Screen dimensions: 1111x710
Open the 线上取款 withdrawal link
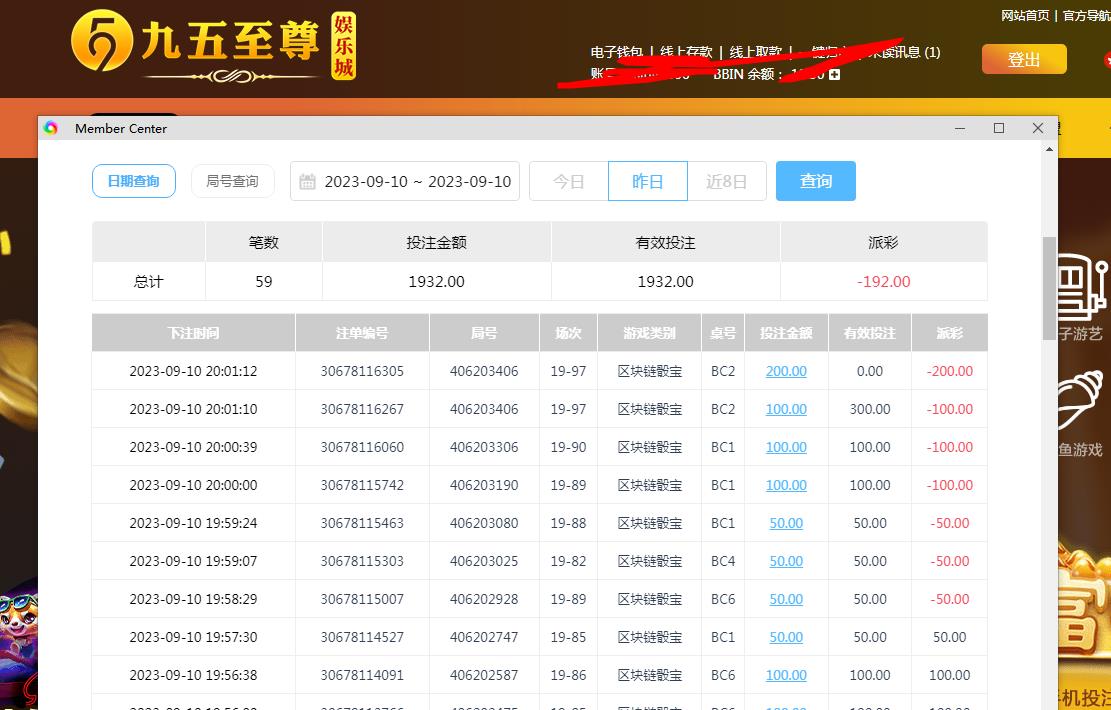[x=757, y=52]
